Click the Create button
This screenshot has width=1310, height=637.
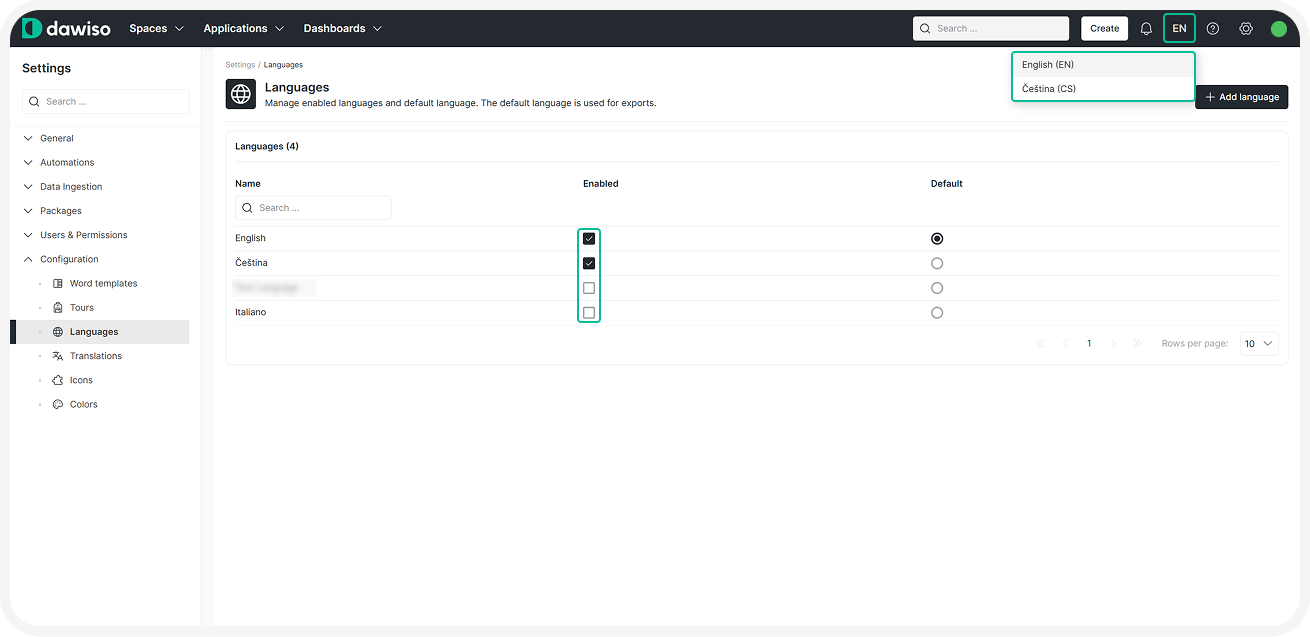click(1104, 29)
